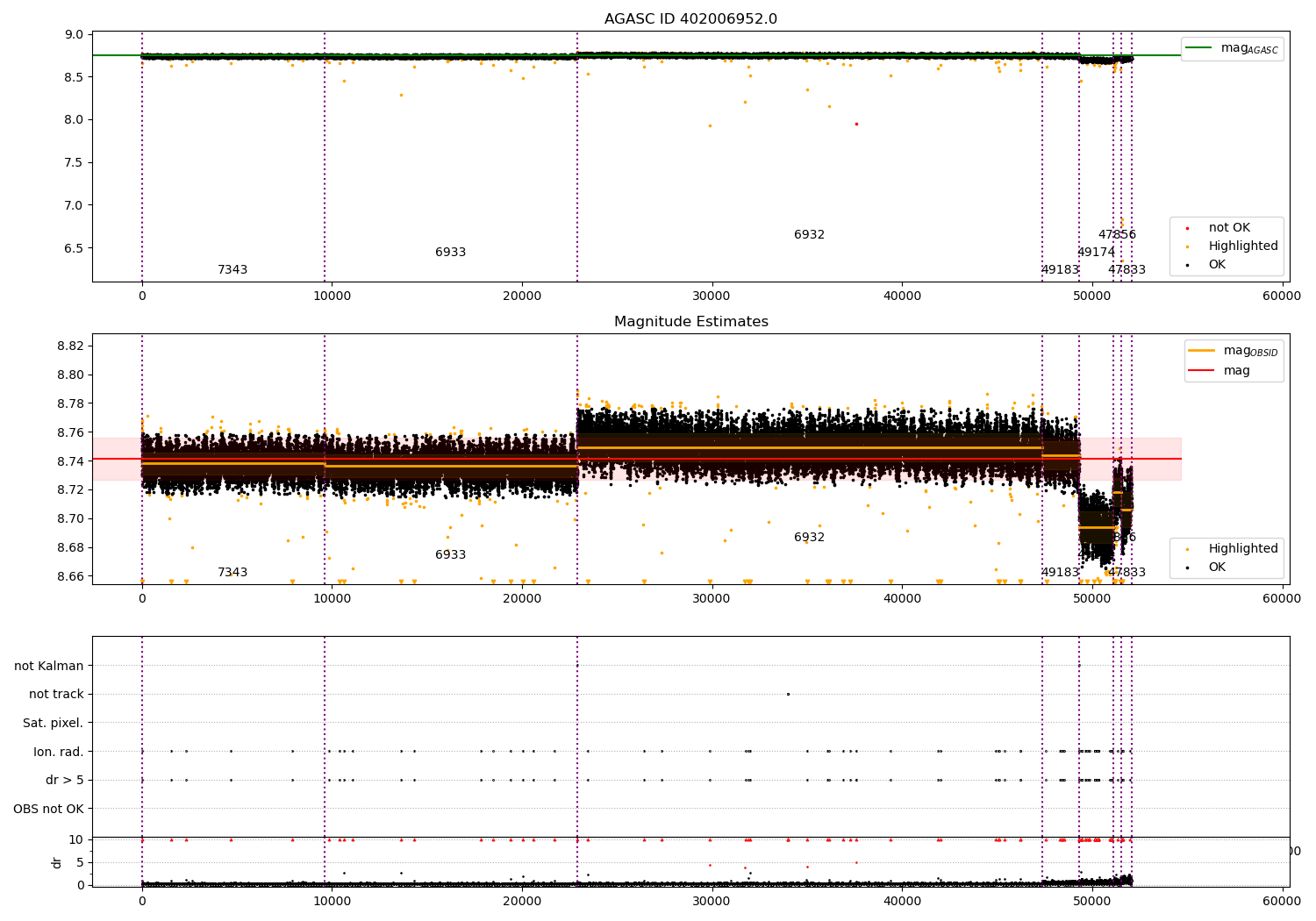Click the 8.74 y-axis tick label
Image resolution: width=1316 pixels, height=921 pixels.
[71, 461]
